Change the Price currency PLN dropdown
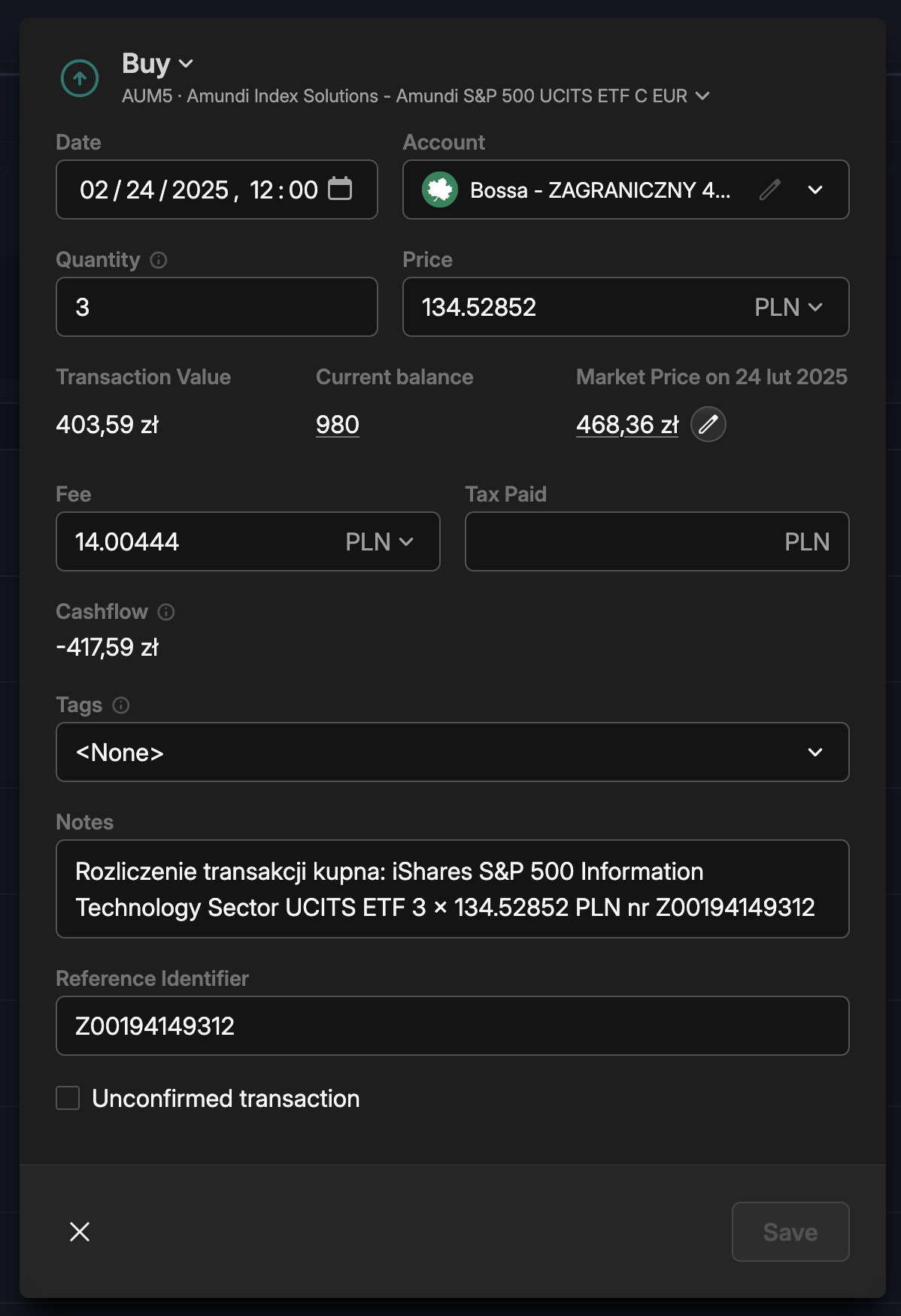Image resolution: width=901 pixels, height=1316 pixels. pyautogui.click(x=788, y=307)
